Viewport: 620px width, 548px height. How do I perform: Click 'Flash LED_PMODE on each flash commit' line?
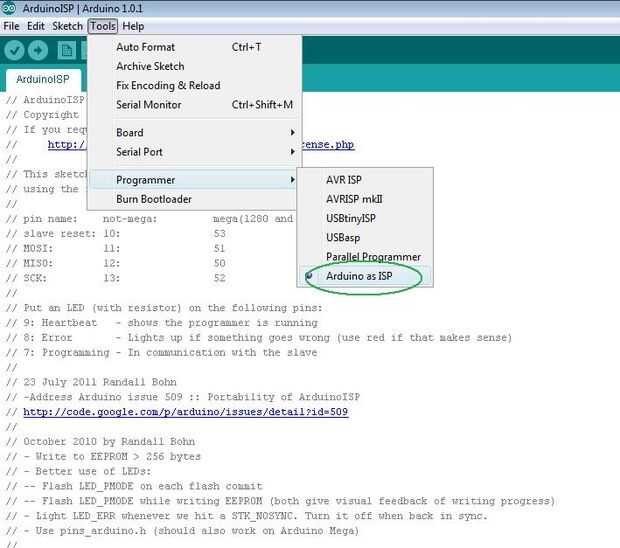coord(134,486)
